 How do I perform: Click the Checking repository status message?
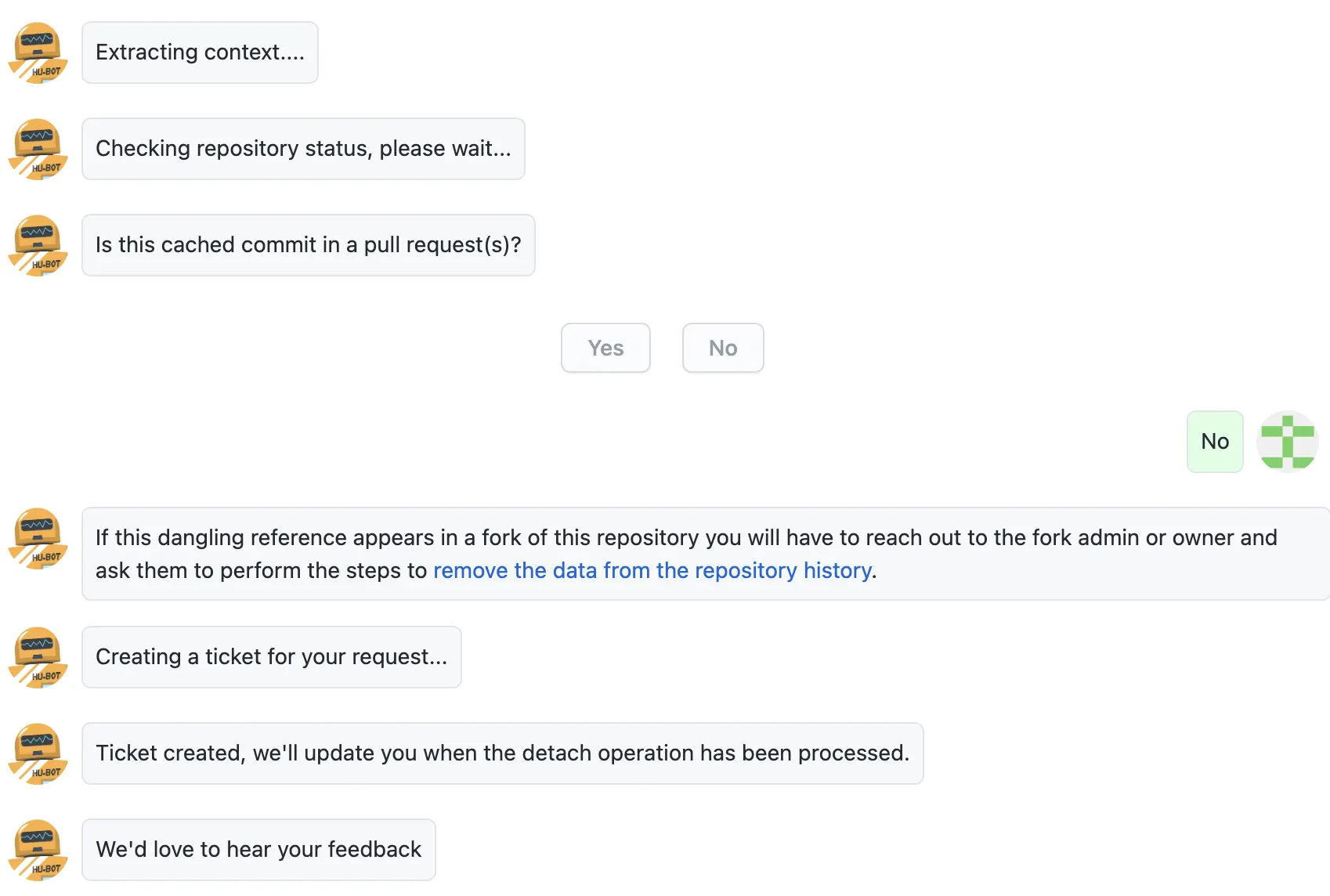(303, 149)
